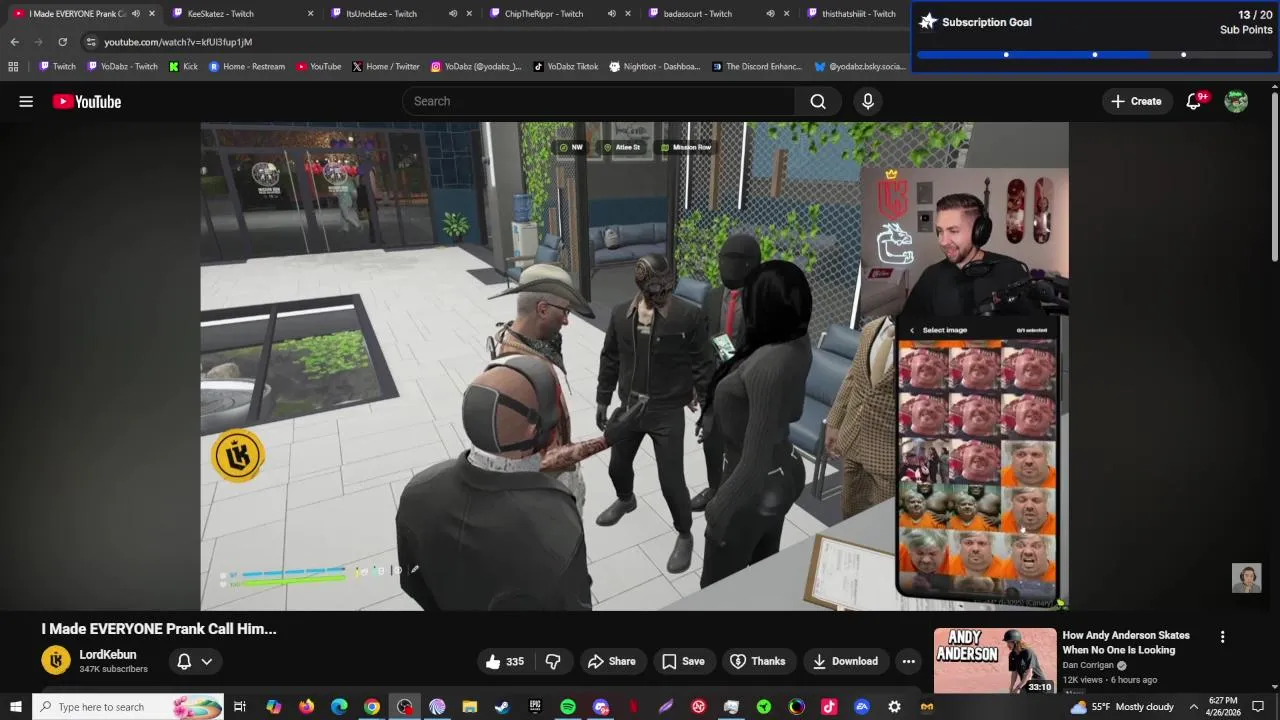Open the YouTube guide hamburger menu
The height and width of the screenshot is (720, 1280).
[26, 101]
